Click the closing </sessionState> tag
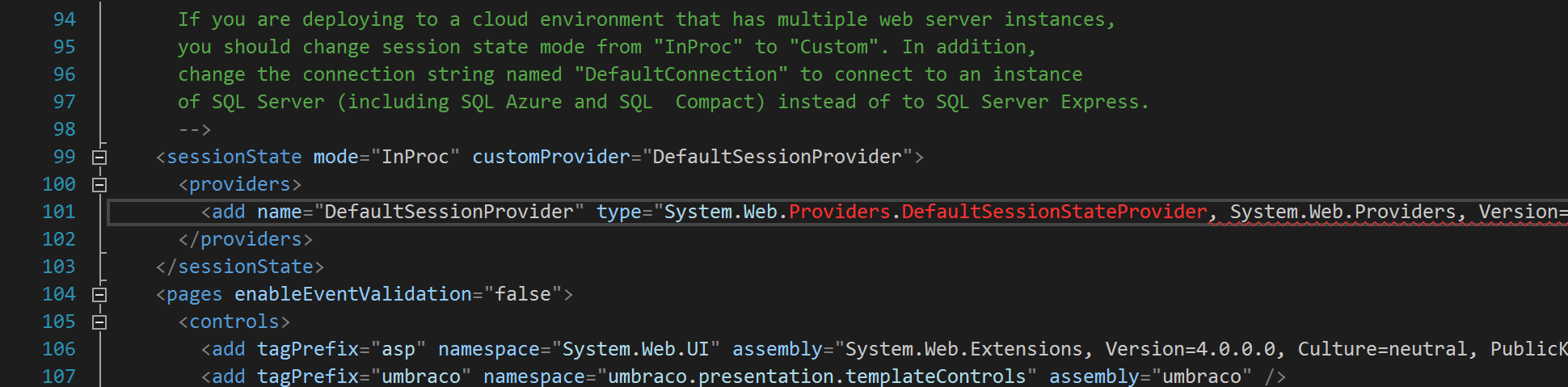Viewport: 1568px width, 387px height. pos(239,267)
